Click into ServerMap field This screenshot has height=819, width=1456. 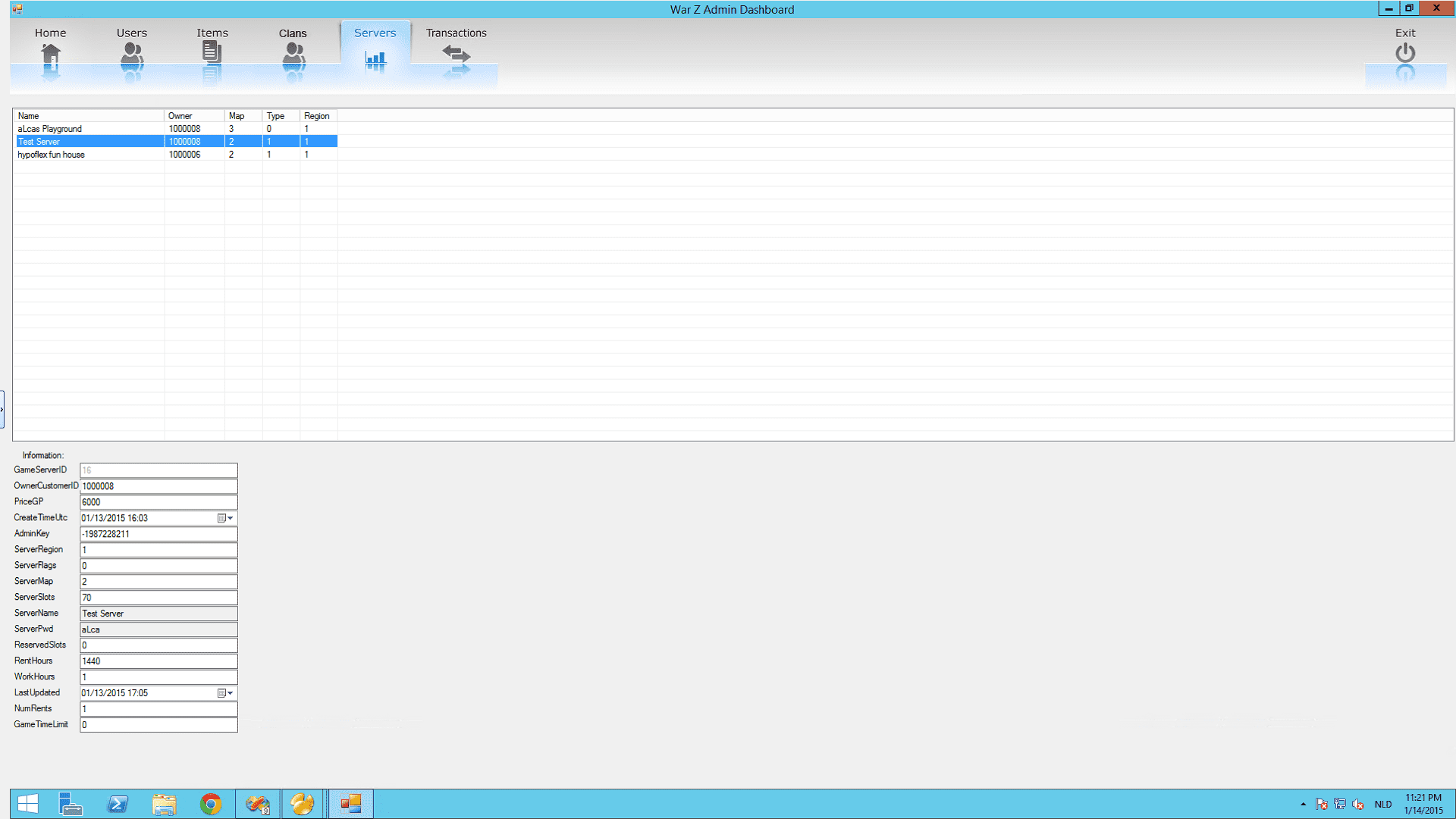(158, 582)
